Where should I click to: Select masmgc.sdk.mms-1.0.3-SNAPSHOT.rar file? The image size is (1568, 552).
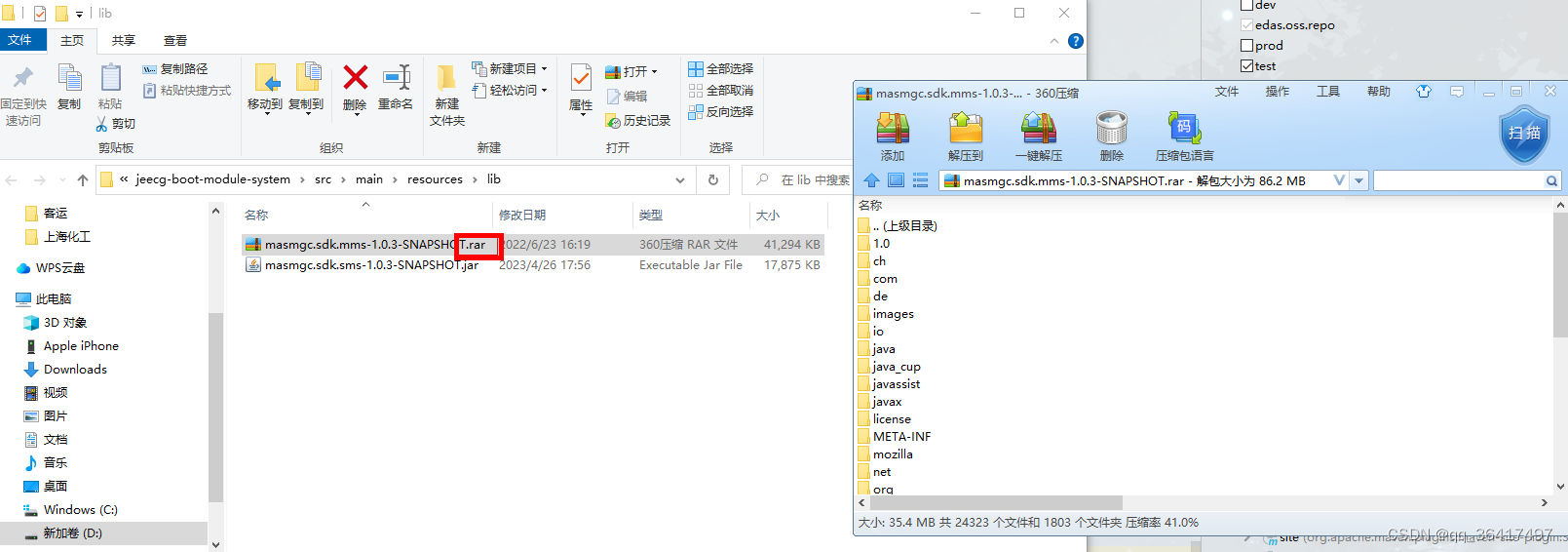(533, 245)
